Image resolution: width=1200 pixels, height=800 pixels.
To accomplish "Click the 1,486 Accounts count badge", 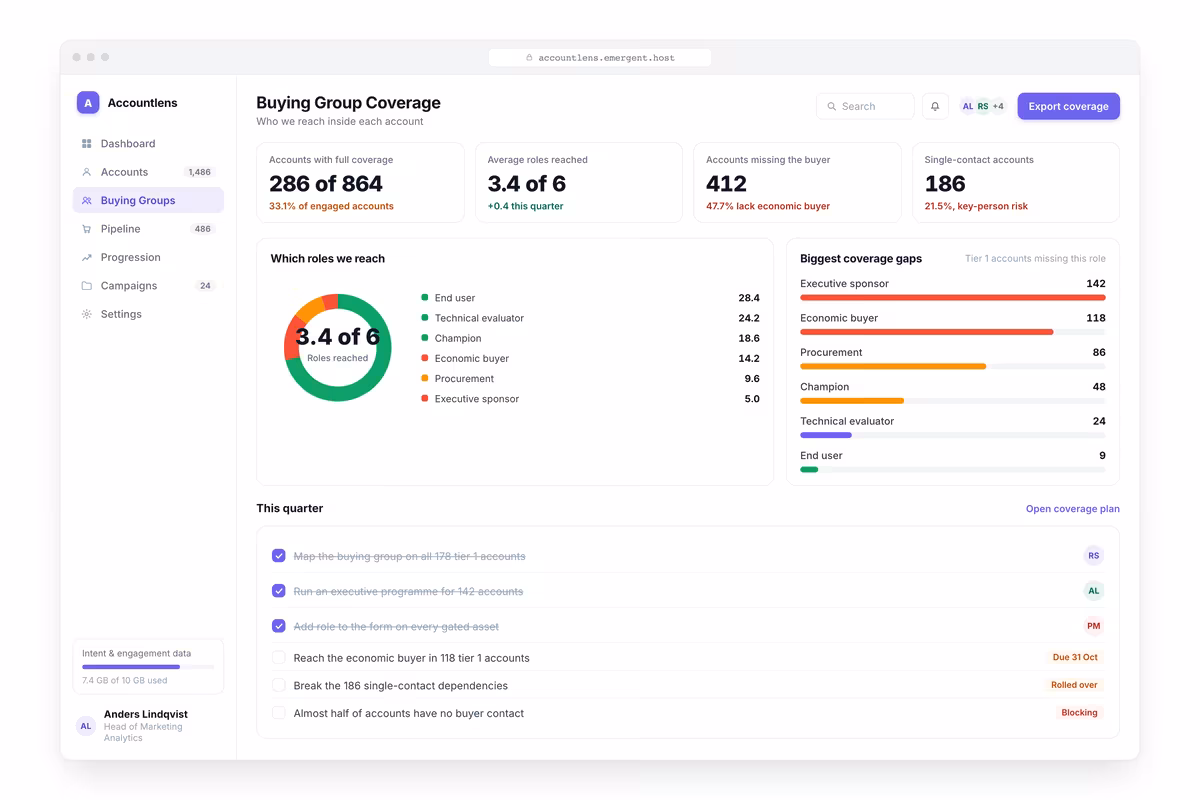I will (200, 172).
